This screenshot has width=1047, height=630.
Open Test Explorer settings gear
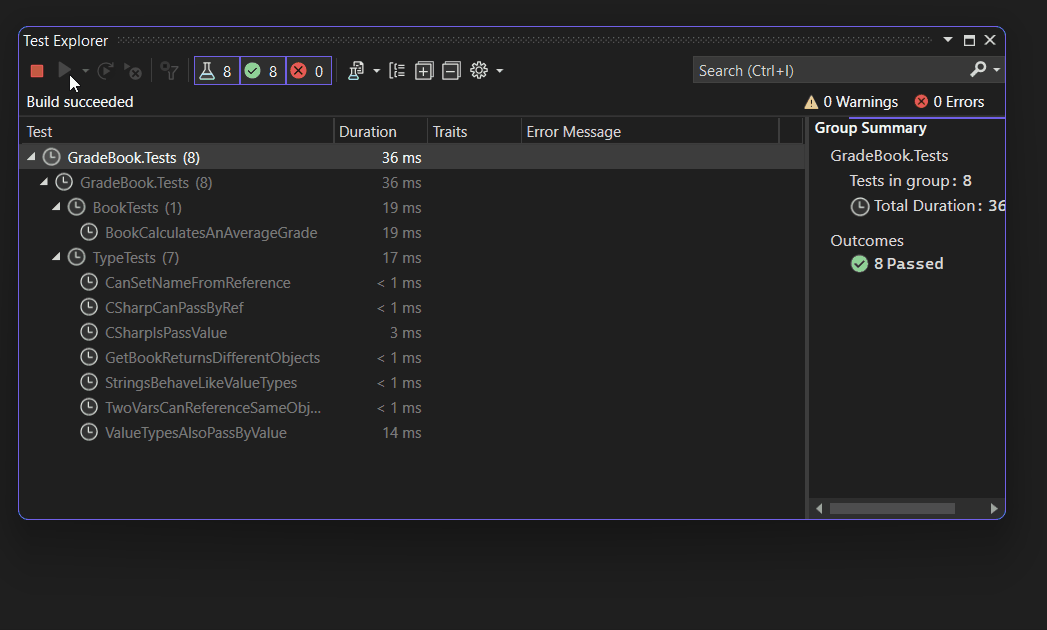(479, 70)
